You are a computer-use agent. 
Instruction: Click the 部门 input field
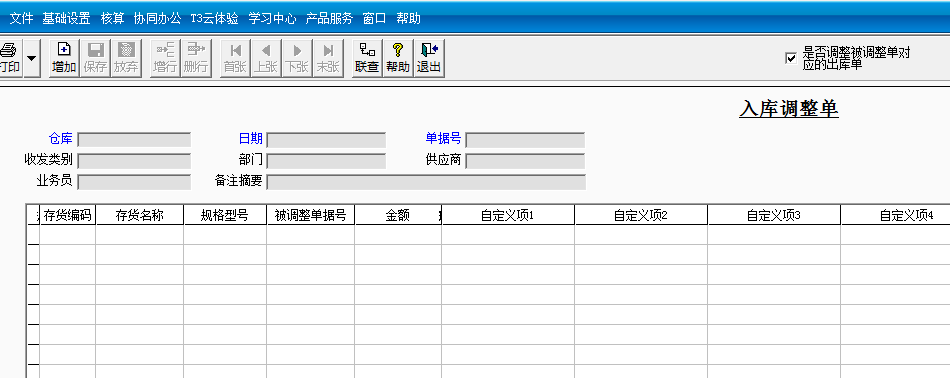326,161
